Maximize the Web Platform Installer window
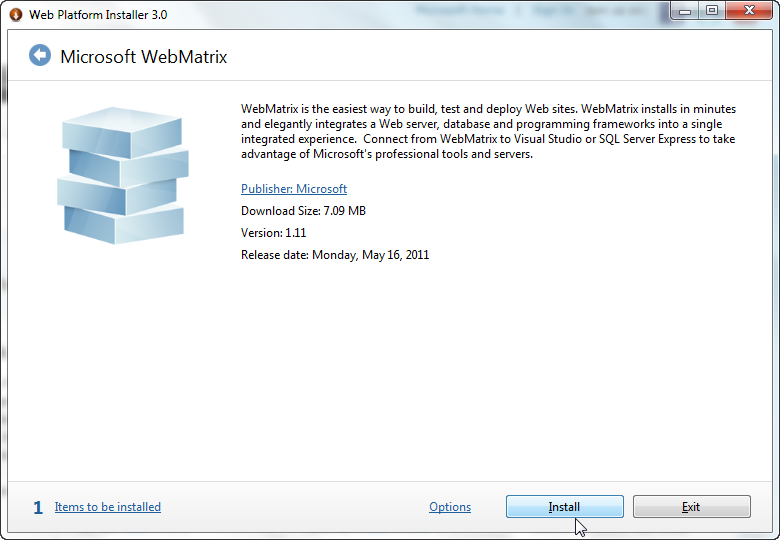780x540 pixels. tap(712, 11)
